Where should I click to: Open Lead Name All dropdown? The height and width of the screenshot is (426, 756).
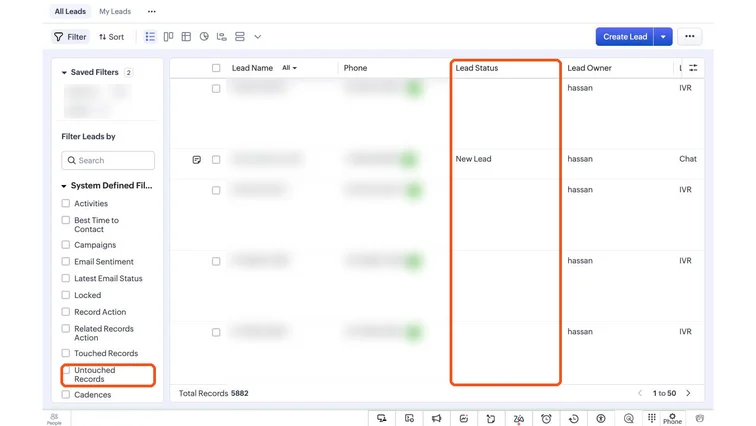[289, 68]
